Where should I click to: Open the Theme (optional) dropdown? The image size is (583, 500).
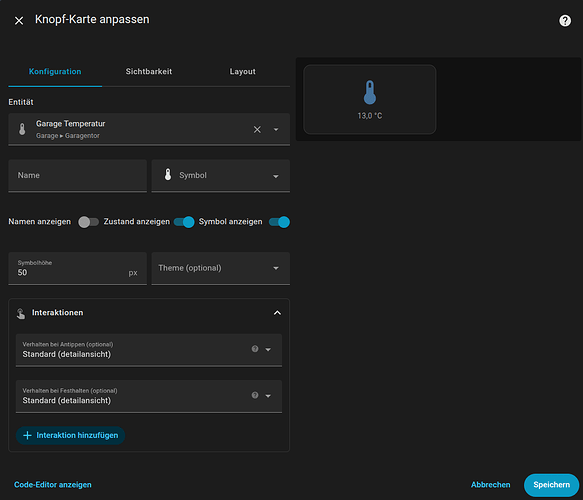tap(220, 268)
